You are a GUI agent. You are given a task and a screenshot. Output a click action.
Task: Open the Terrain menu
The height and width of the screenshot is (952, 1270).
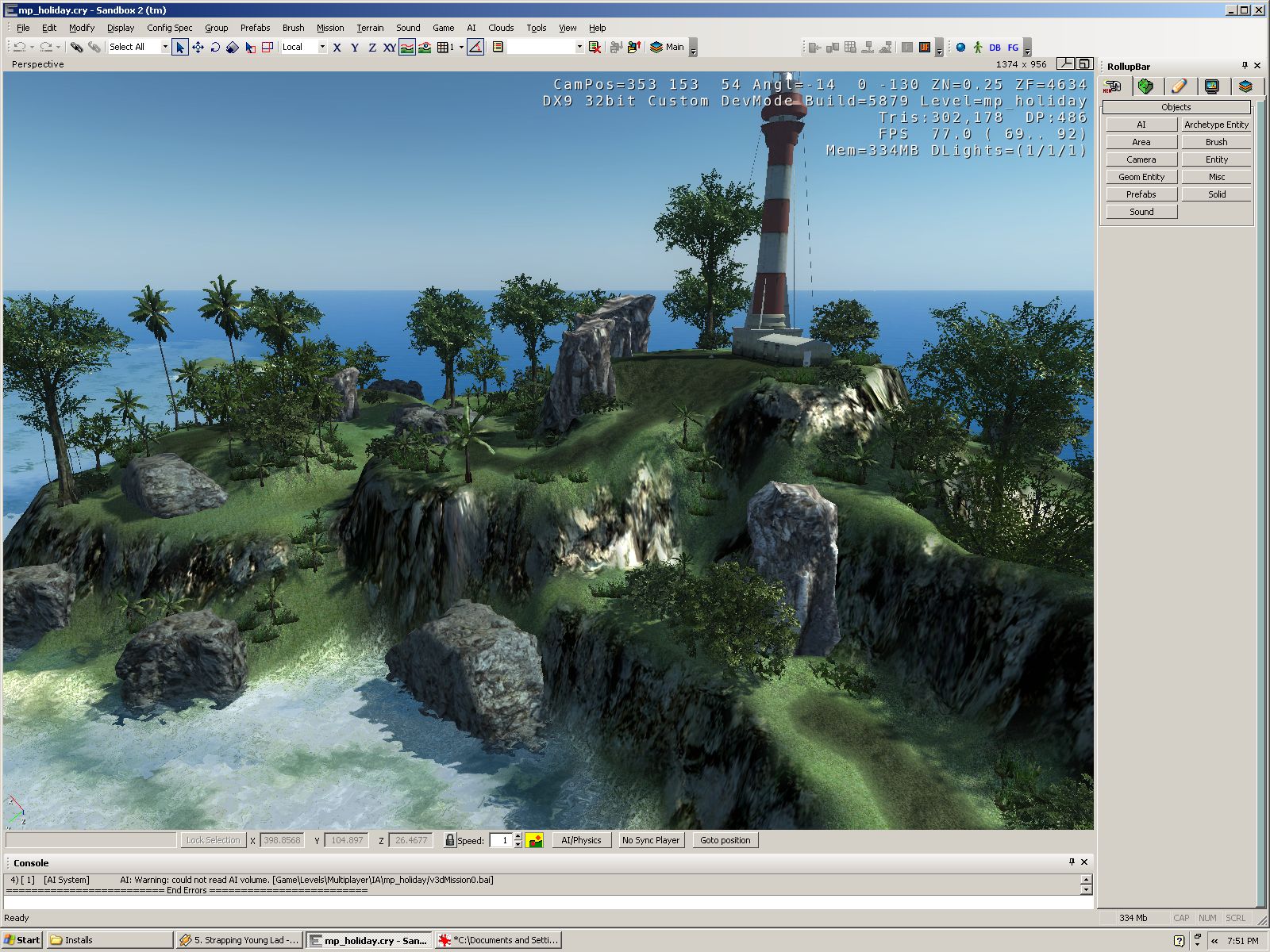pyautogui.click(x=370, y=28)
